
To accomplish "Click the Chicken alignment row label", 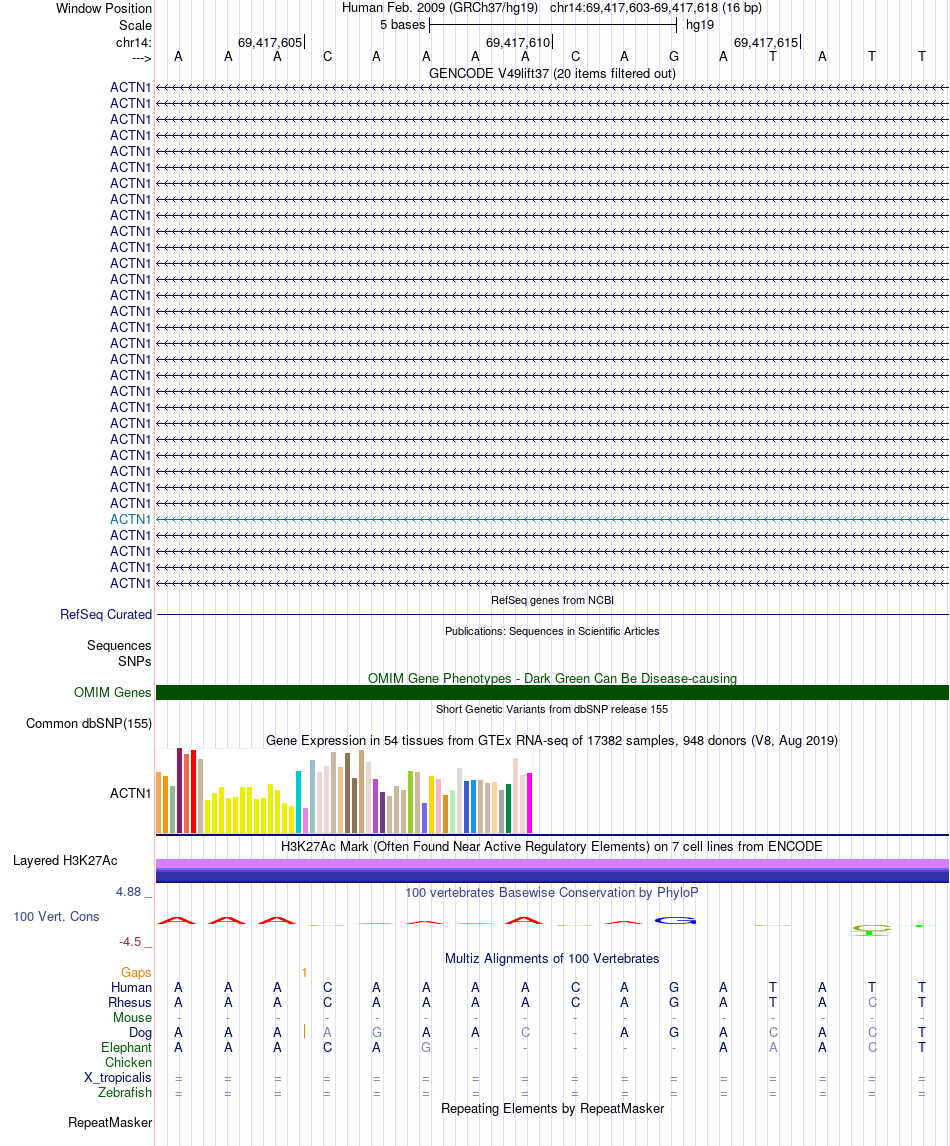I will [129, 1063].
